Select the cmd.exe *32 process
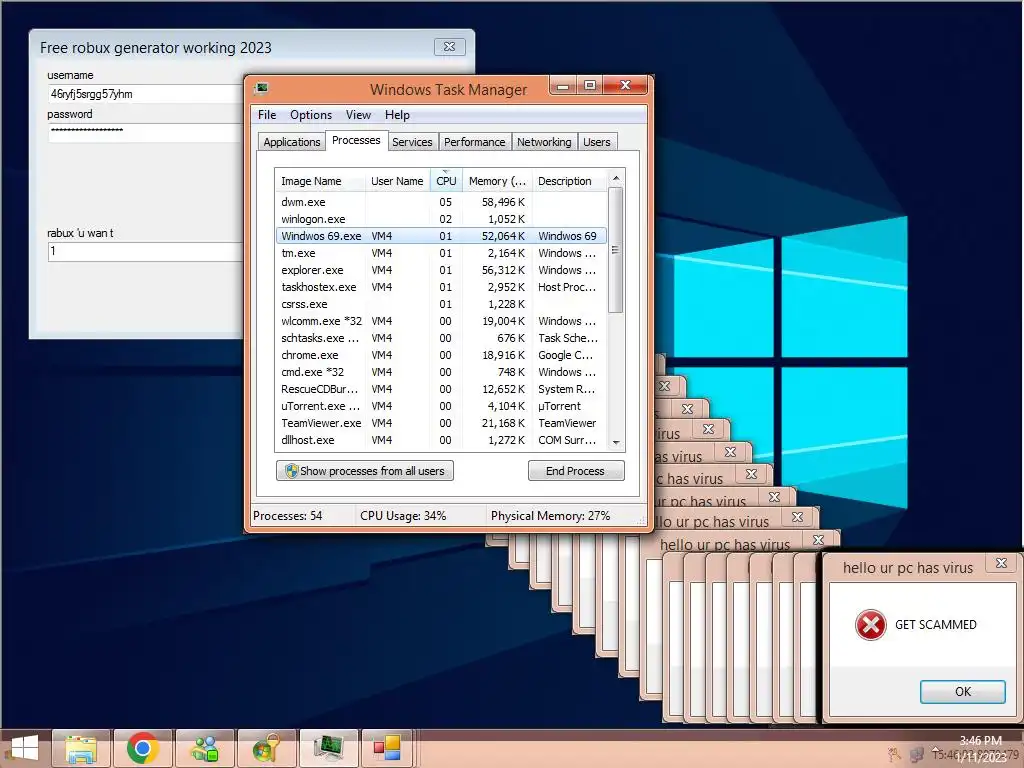This screenshot has width=1024, height=768. click(441, 372)
